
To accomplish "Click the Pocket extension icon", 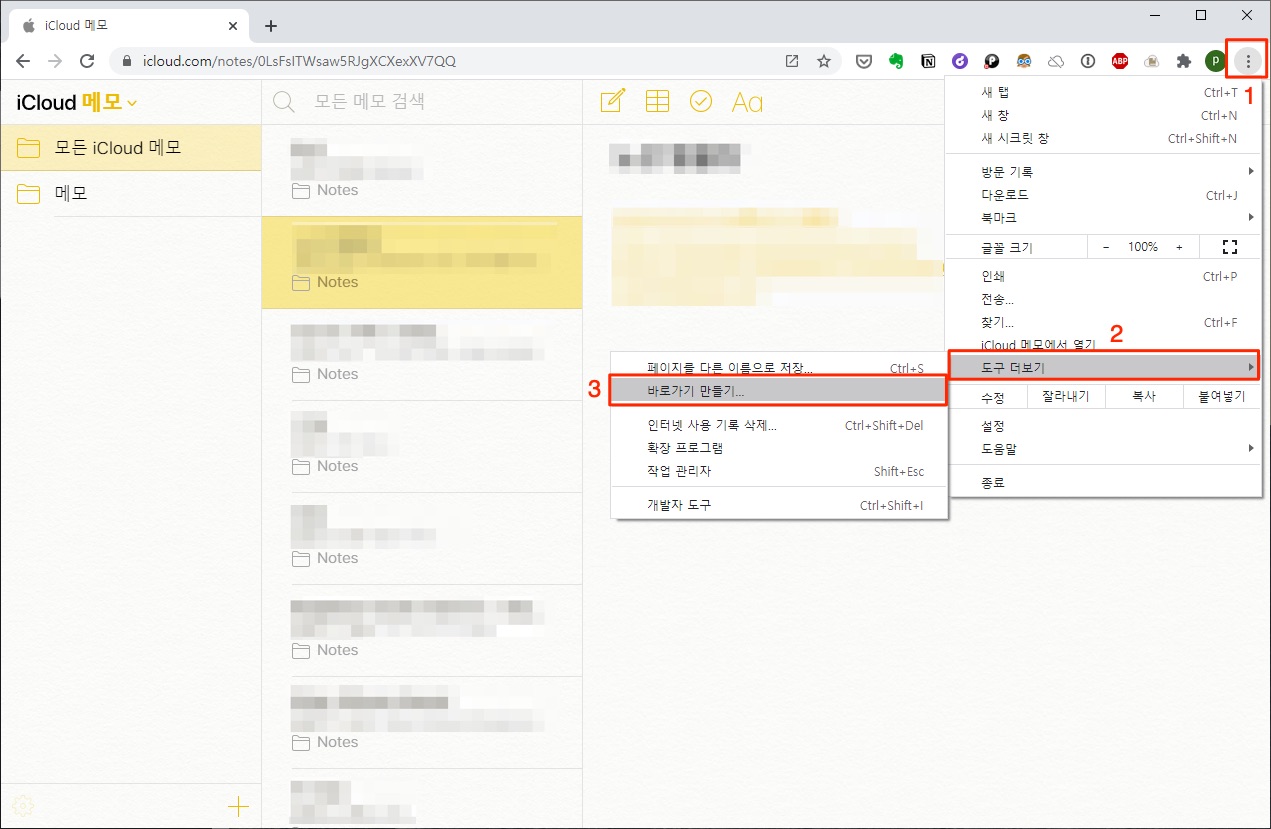I will (864, 61).
